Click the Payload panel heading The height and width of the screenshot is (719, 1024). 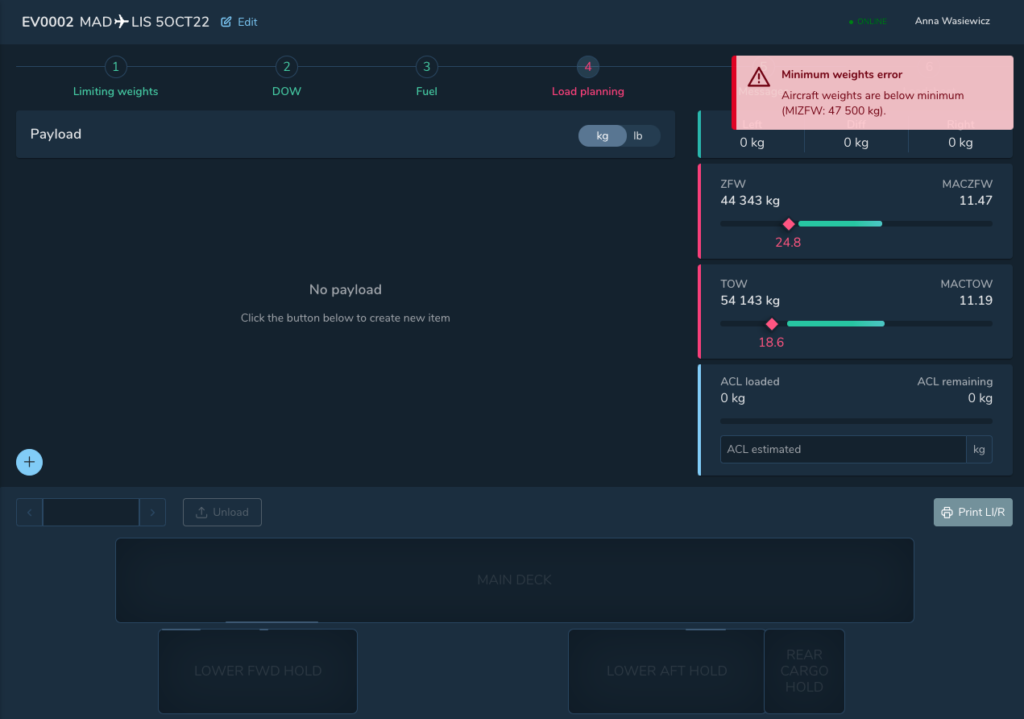[x=56, y=134]
